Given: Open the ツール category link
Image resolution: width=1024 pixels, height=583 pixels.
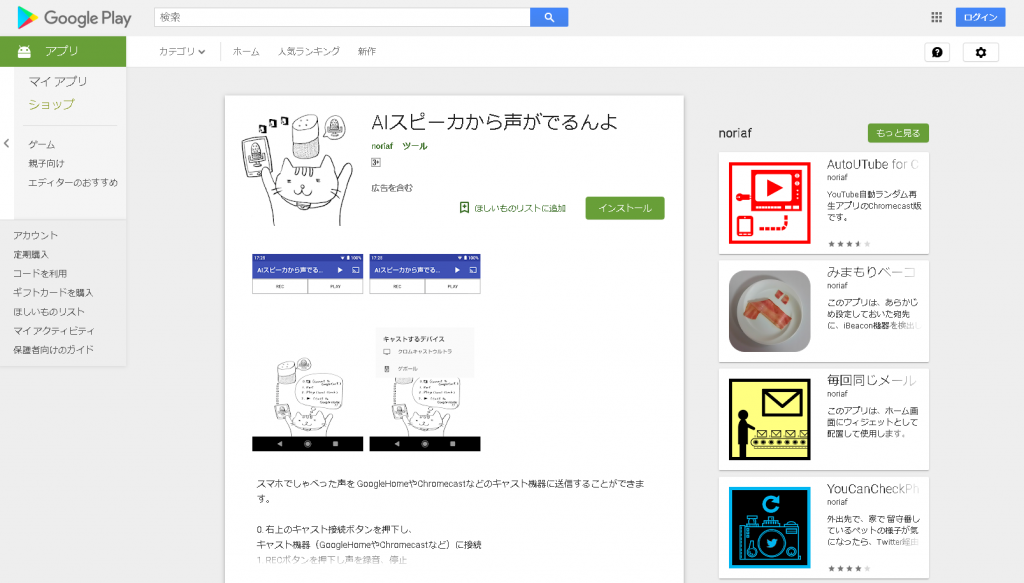Looking at the screenshot, I should (415, 146).
